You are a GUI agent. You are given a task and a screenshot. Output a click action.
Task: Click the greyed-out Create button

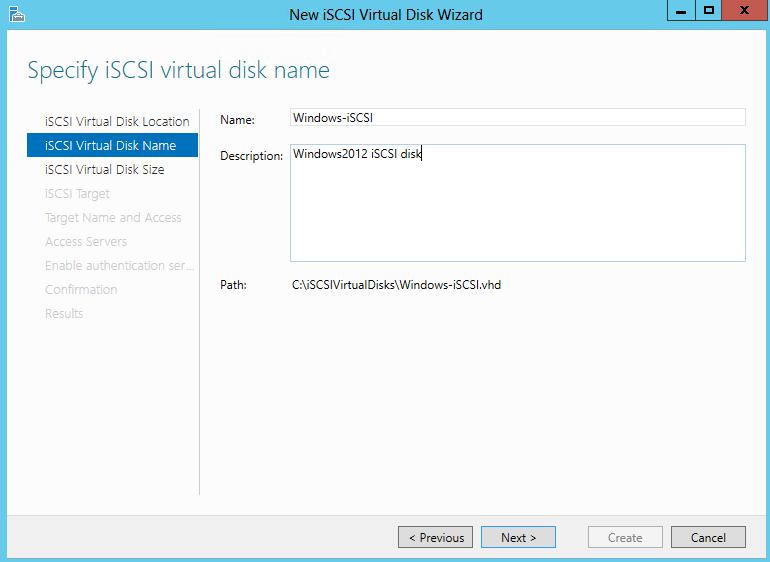click(625, 537)
